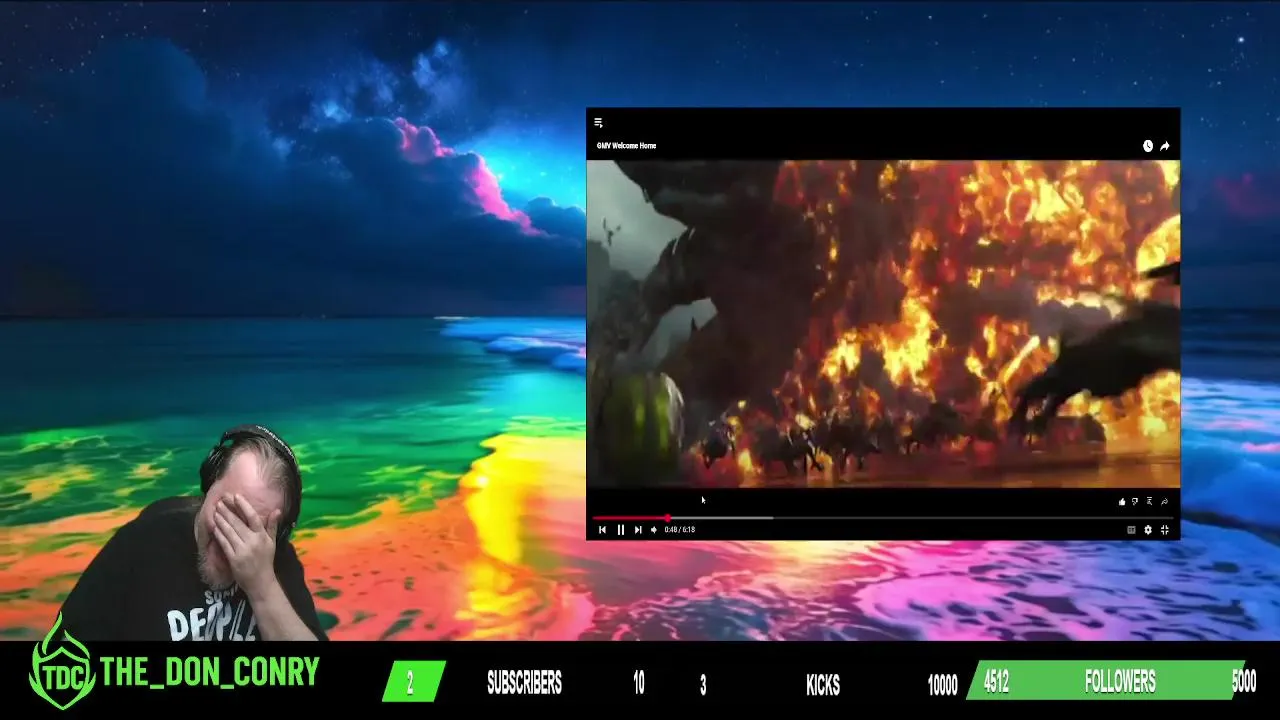
Task: Open the playlist queue icon
Action: (598, 123)
